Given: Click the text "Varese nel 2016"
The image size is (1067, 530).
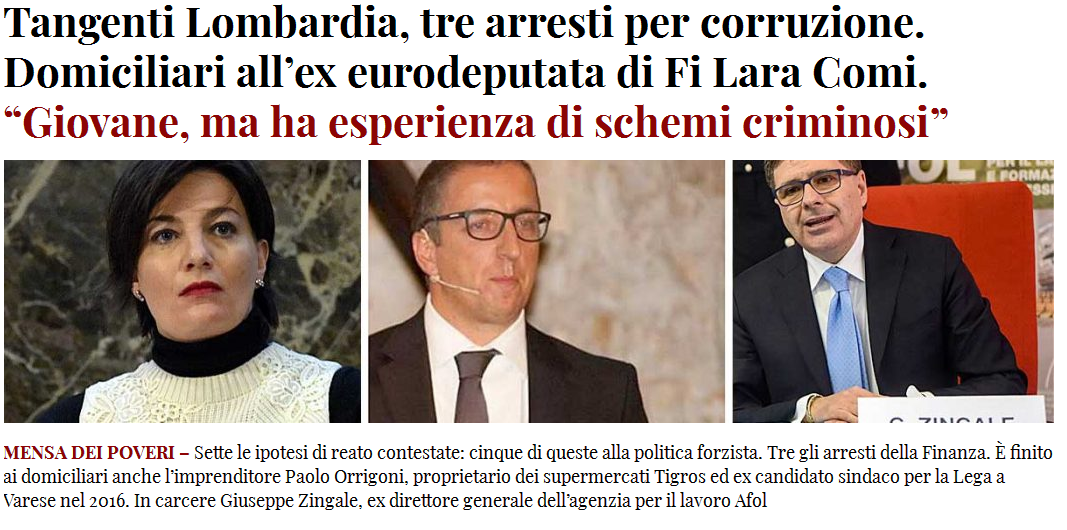Looking at the screenshot, I should [x=66, y=502].
